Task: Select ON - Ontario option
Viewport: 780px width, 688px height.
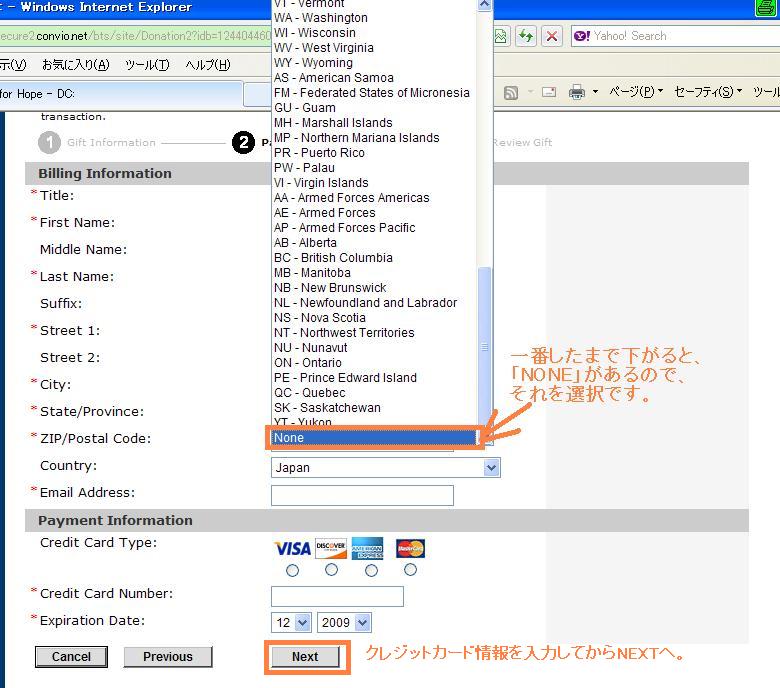Action: pos(374,363)
